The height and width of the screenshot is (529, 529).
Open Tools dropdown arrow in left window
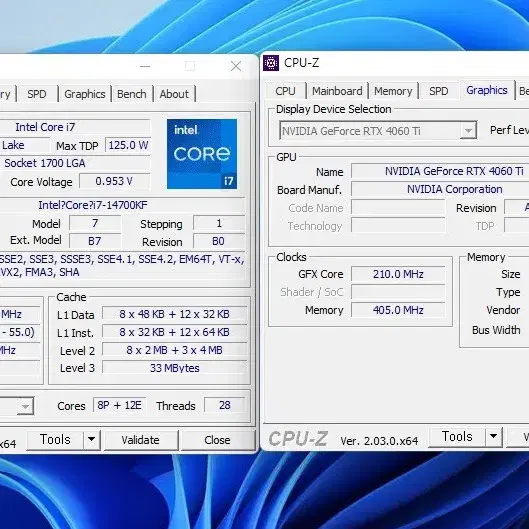click(91, 440)
